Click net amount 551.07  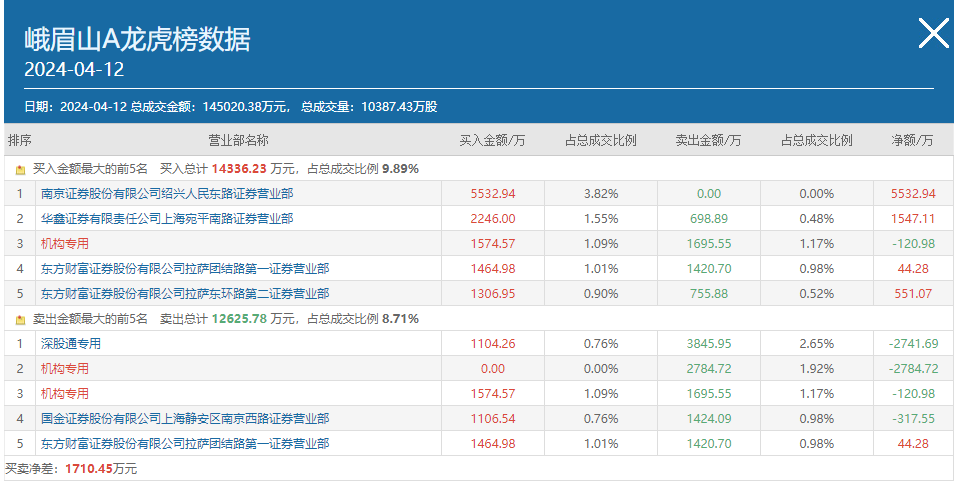913,294
